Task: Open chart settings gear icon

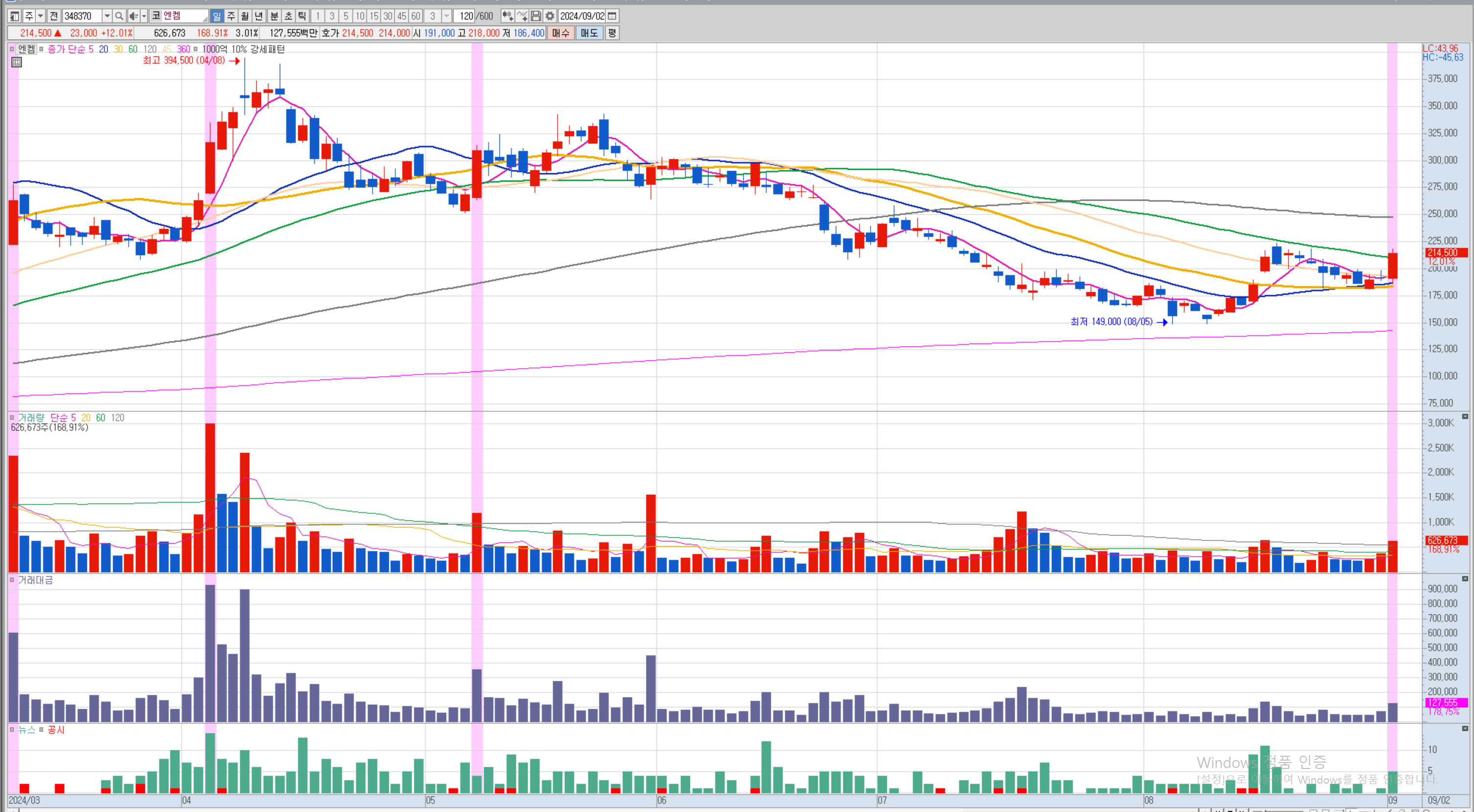Action: [x=550, y=16]
